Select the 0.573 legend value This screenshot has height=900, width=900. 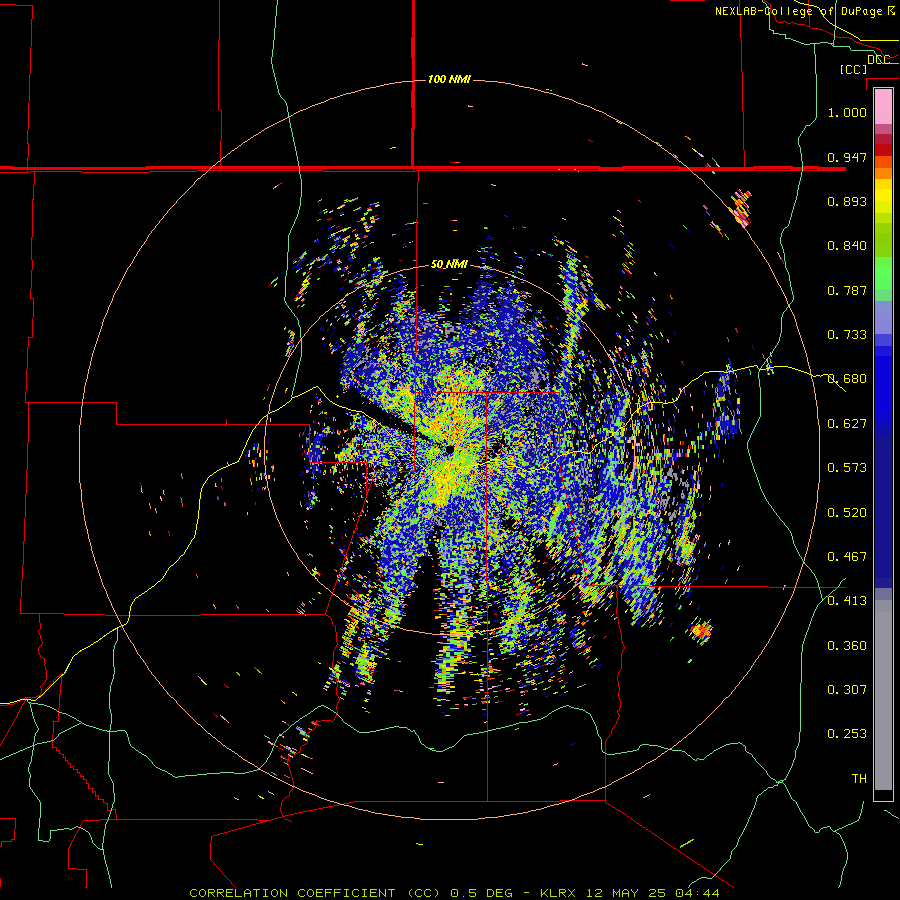pyautogui.click(x=847, y=468)
